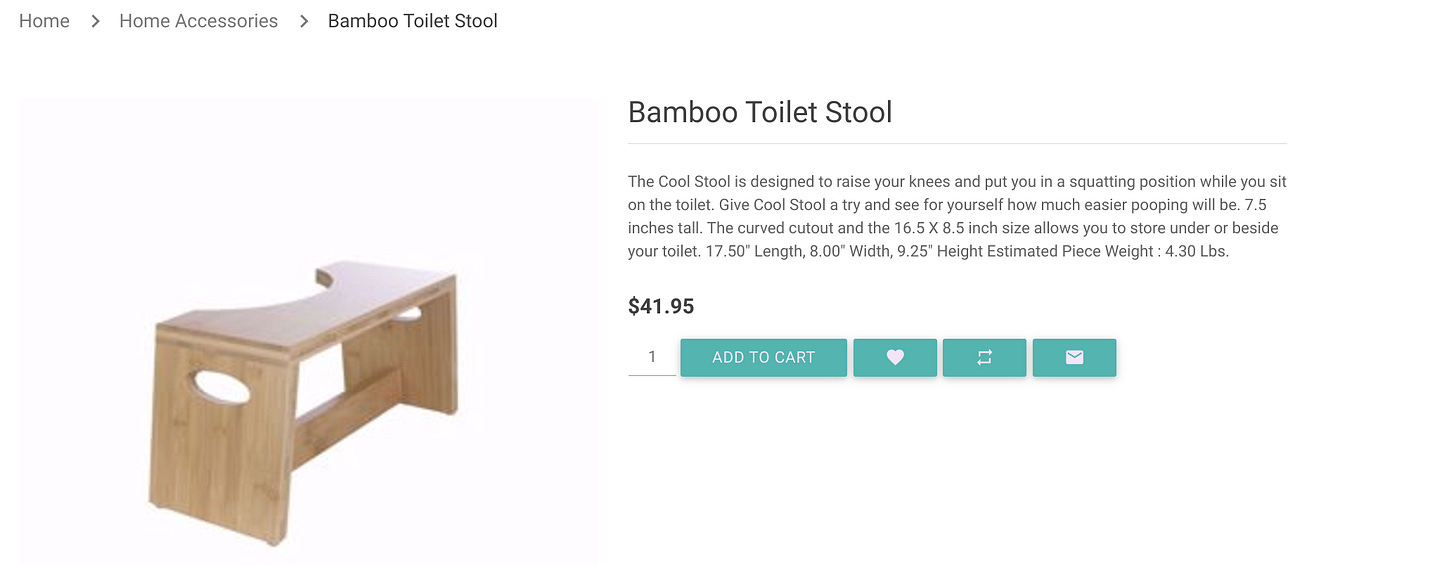
Task: Go to the Home breadcrumb link
Action: point(44,21)
